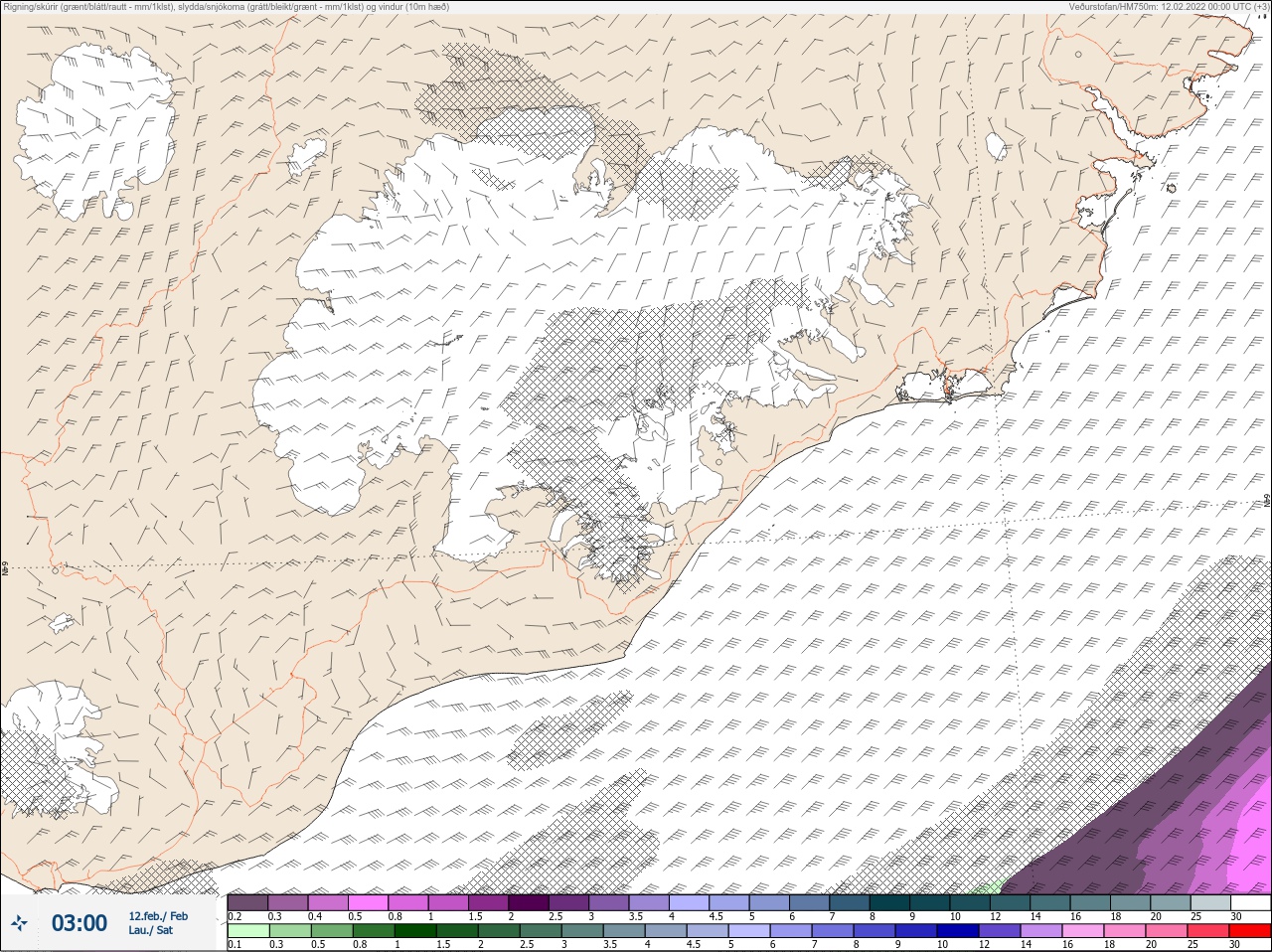Select the dark mauve 0.2 swatch in upper legend
This screenshot has height=952, width=1272.
pyautogui.click(x=247, y=902)
